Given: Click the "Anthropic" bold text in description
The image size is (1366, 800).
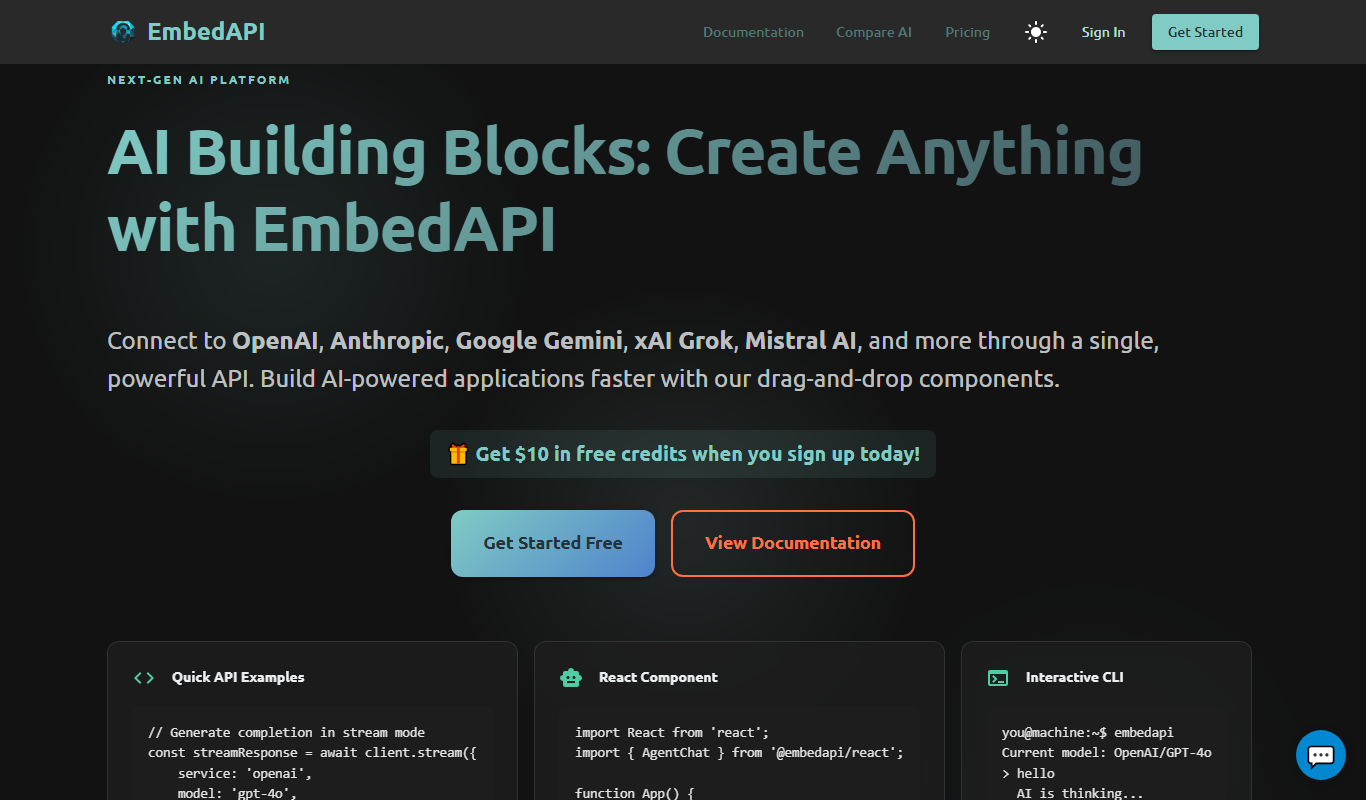Looking at the screenshot, I should pyautogui.click(x=387, y=341).
